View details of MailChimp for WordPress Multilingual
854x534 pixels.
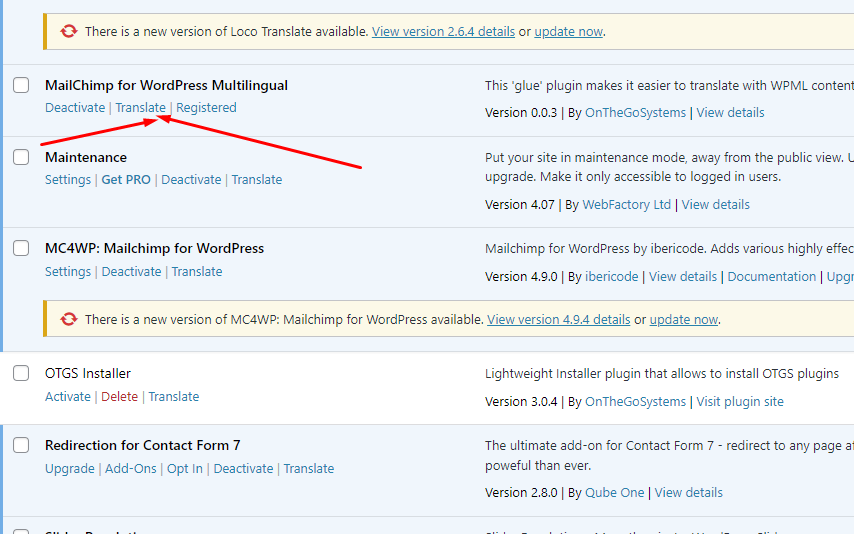pyautogui.click(x=730, y=113)
